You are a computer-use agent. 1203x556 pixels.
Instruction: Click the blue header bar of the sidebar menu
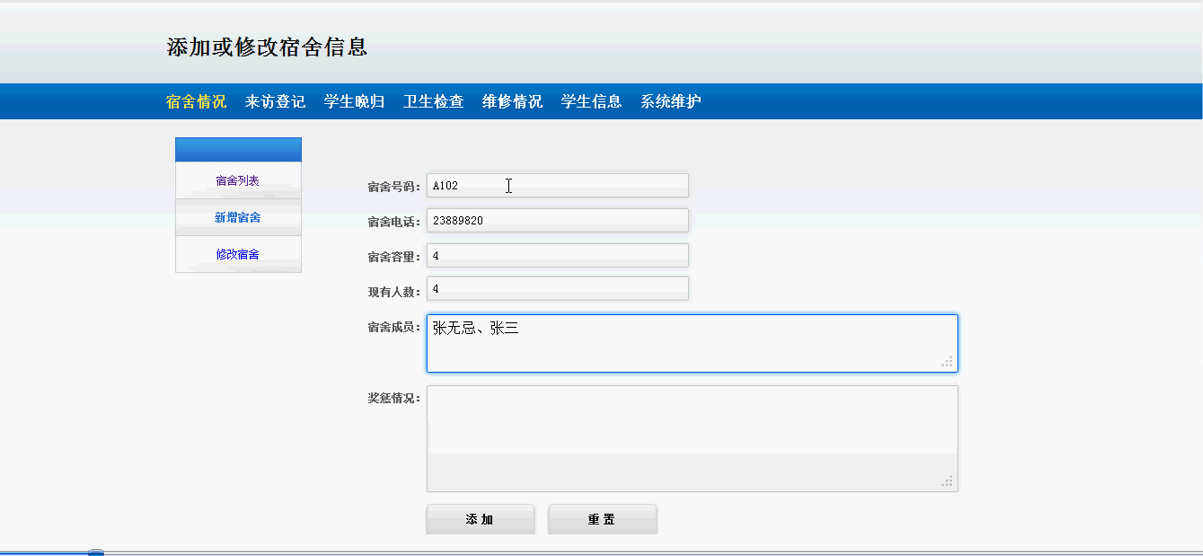pos(238,150)
